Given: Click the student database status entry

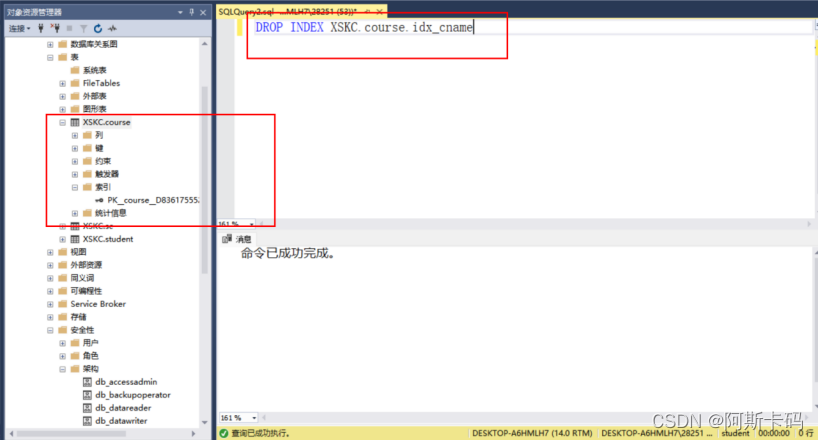Looking at the screenshot, I should [x=735, y=433].
